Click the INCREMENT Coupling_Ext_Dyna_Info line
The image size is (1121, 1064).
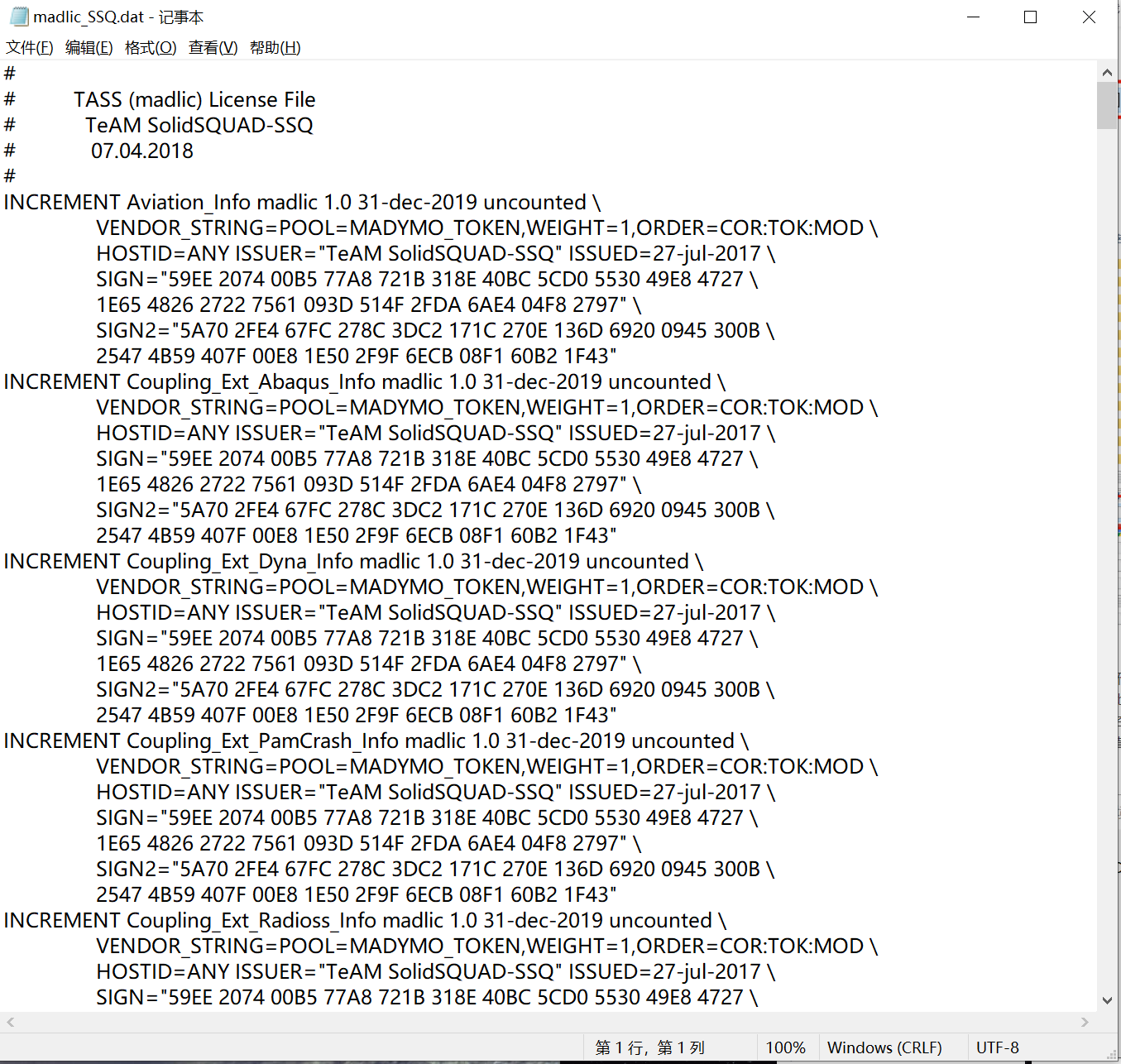(353, 562)
